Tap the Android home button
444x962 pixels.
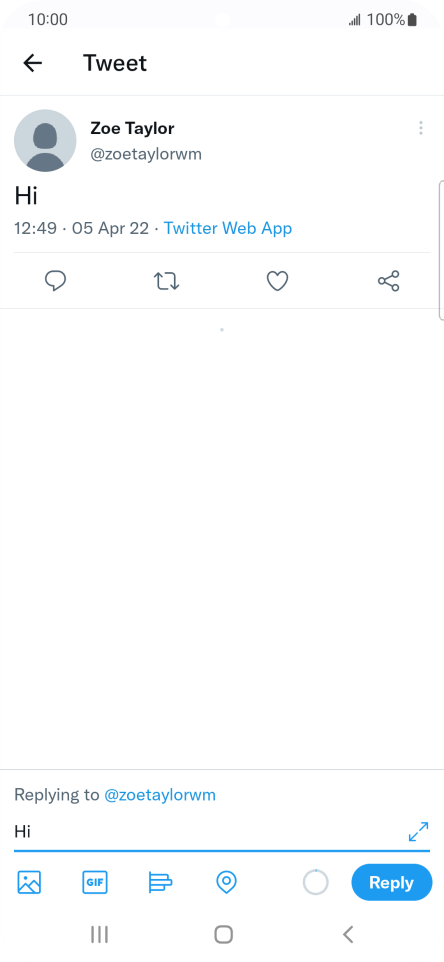223,934
